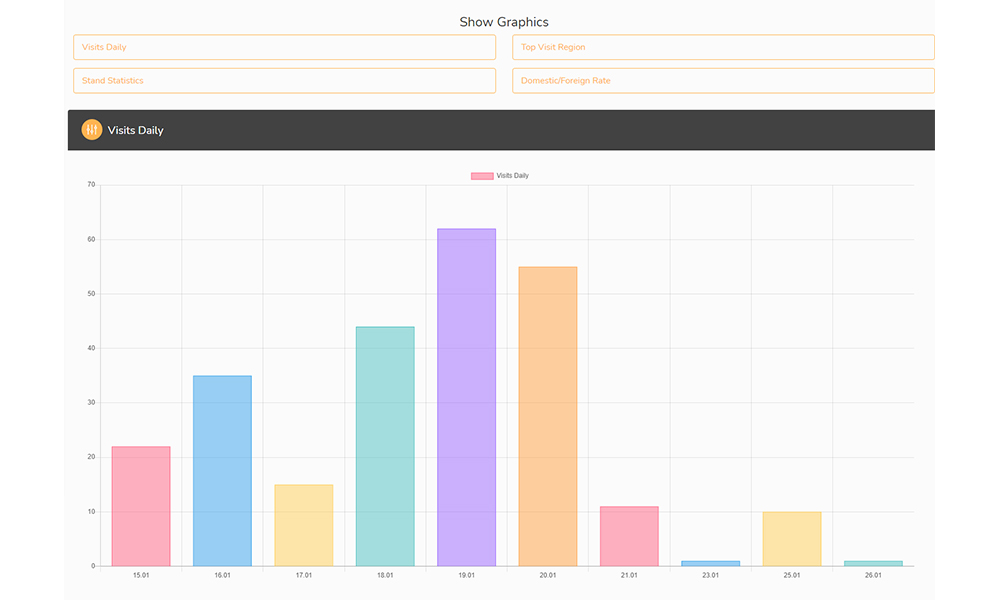This screenshot has width=1000, height=600.
Task: Click the yellow bar for 25.01
Action: click(x=792, y=539)
